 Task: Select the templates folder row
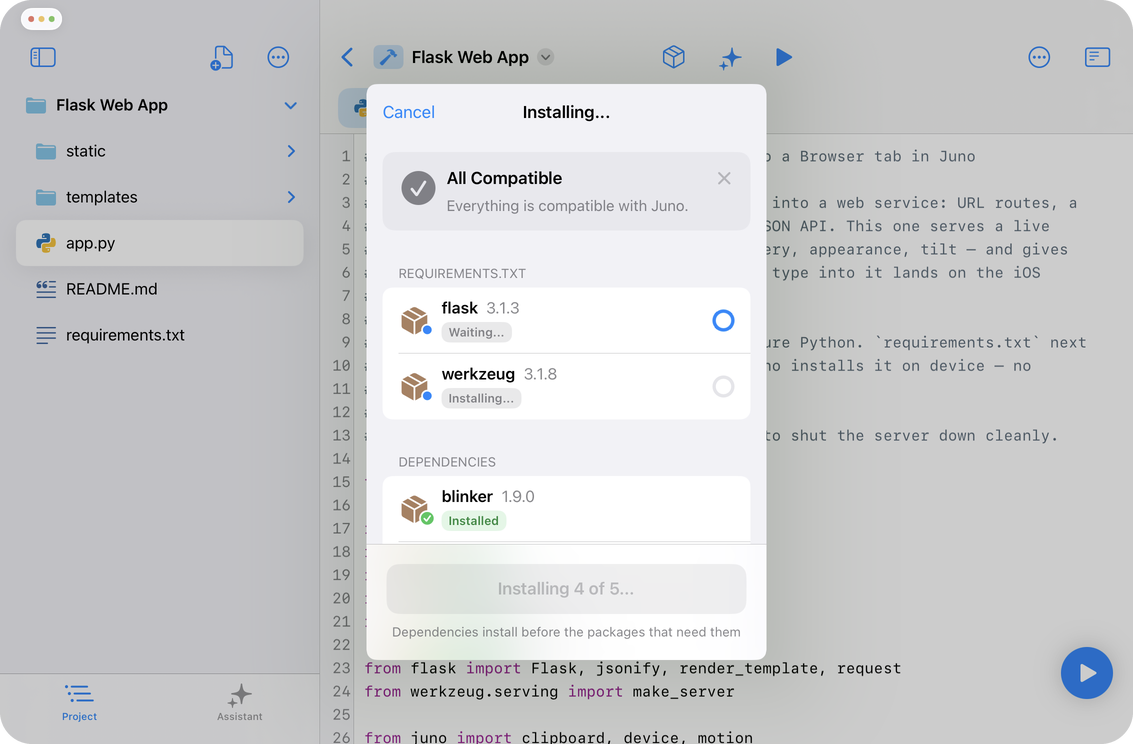pos(160,197)
